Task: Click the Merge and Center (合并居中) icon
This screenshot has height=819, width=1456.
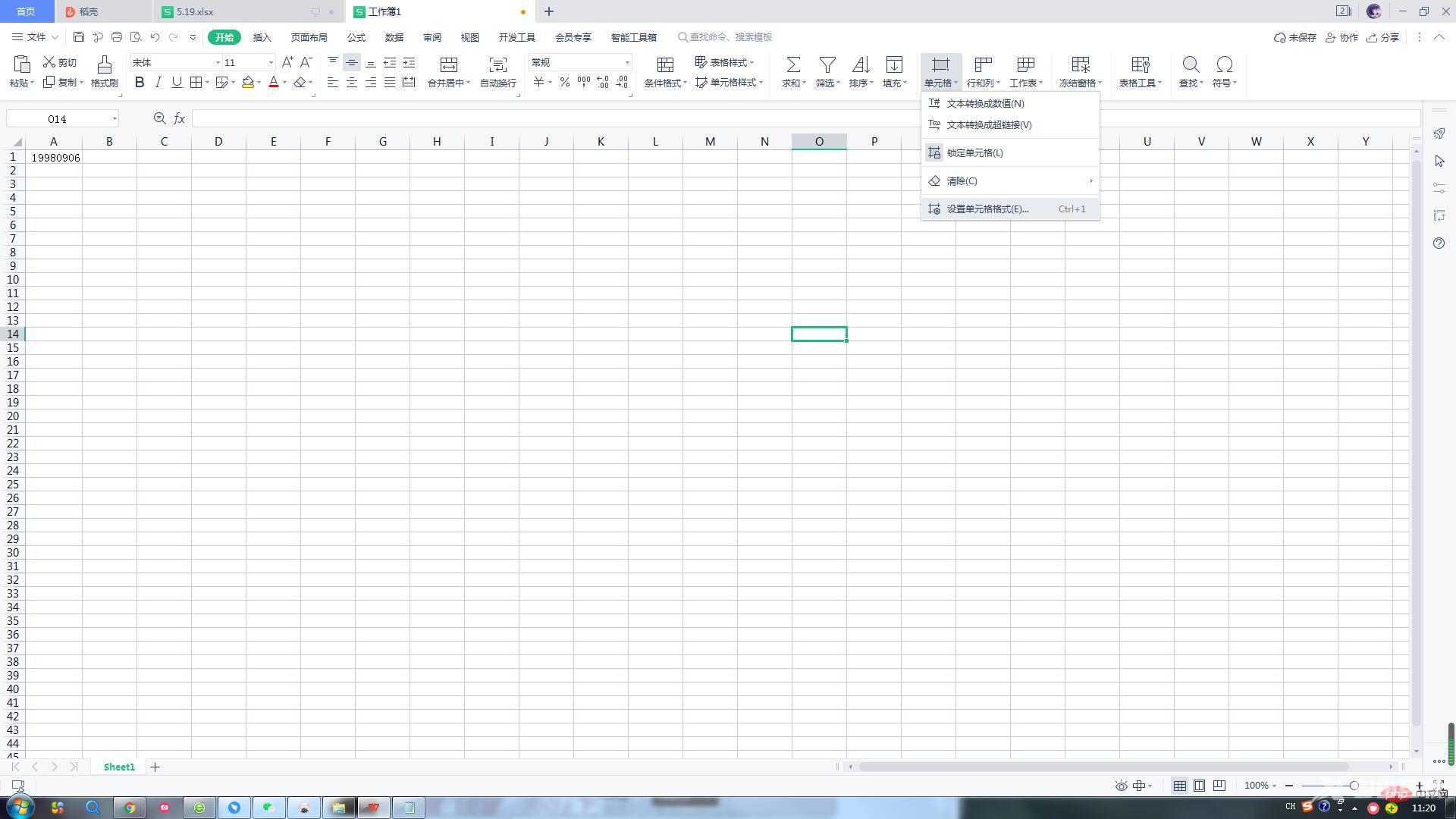Action: pos(448,65)
